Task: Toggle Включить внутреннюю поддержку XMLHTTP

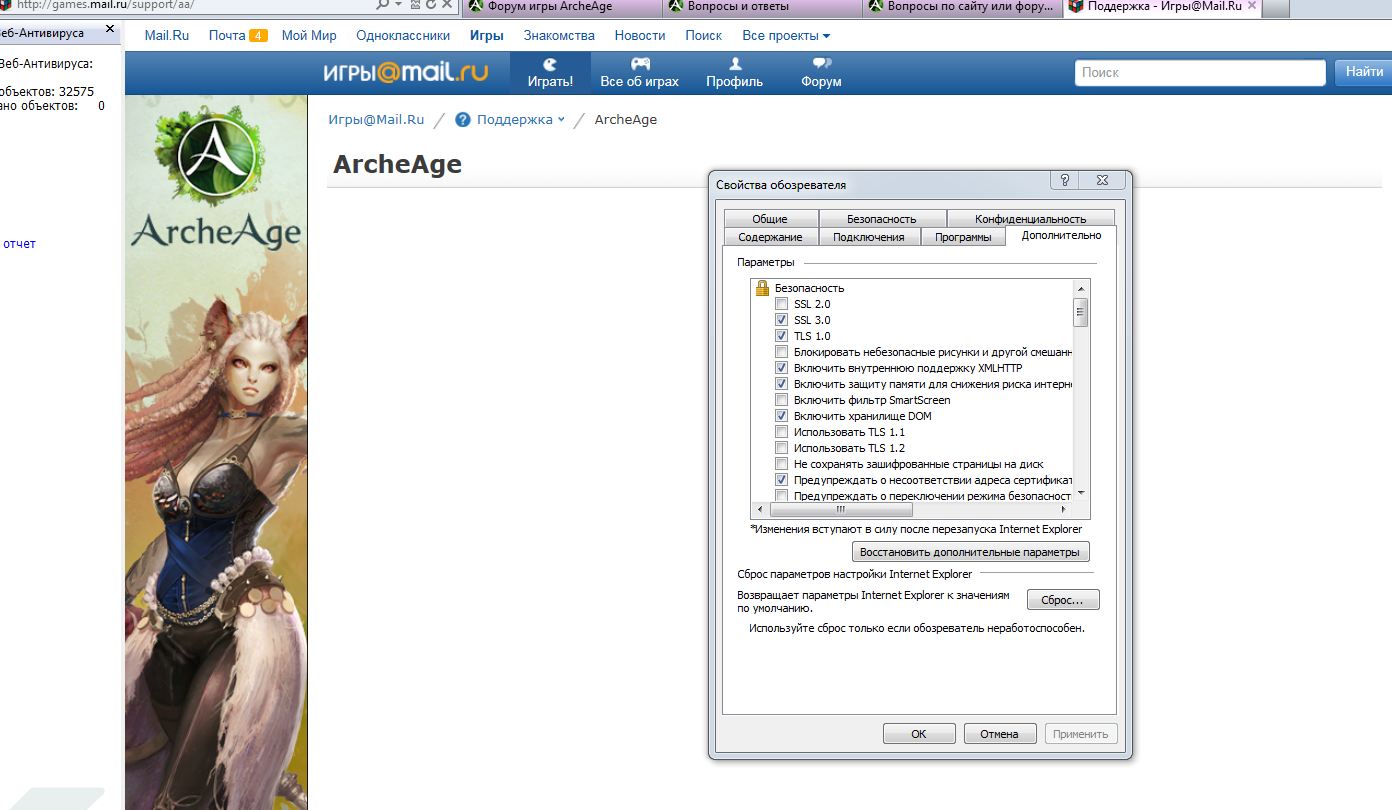Action: coord(782,368)
